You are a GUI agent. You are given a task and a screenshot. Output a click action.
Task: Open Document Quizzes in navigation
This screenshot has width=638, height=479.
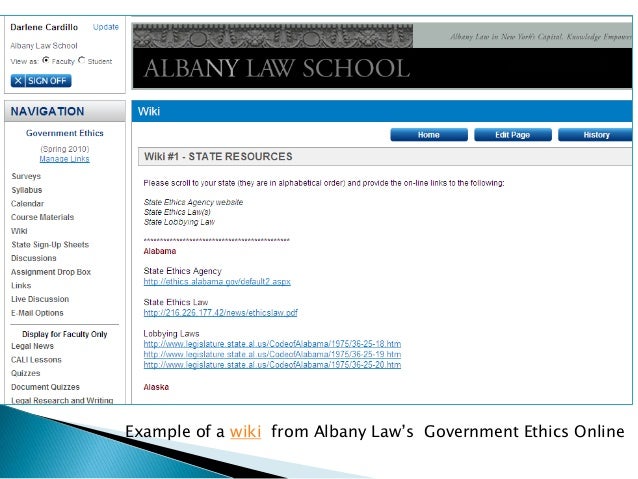(45, 387)
